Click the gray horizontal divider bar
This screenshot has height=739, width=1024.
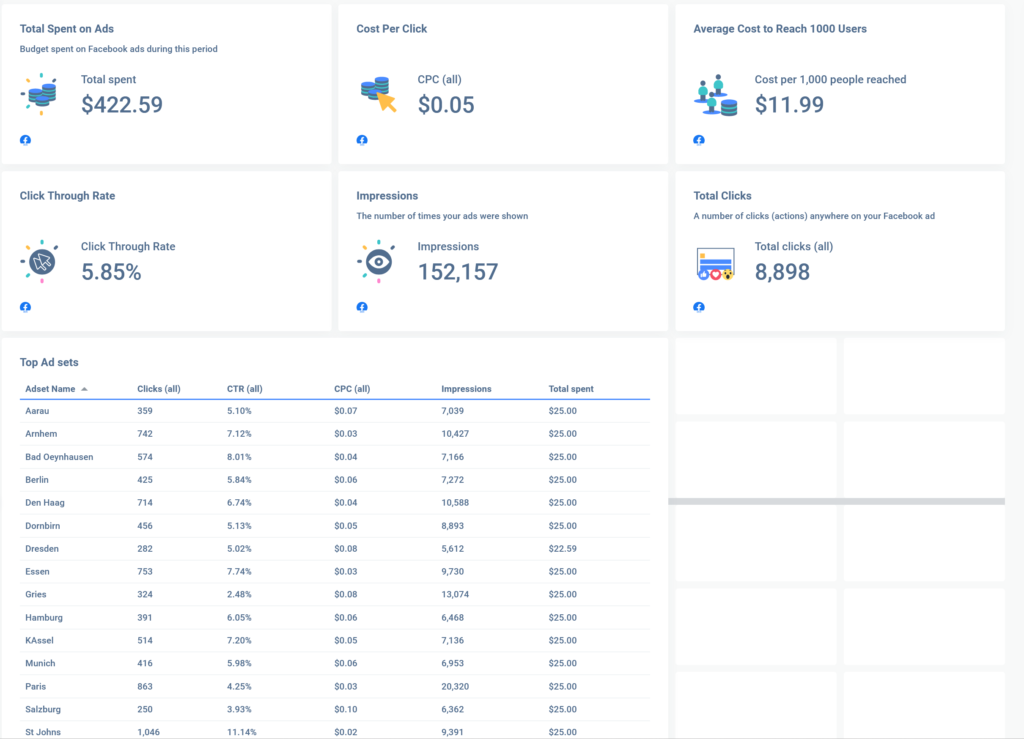[x=836, y=501]
